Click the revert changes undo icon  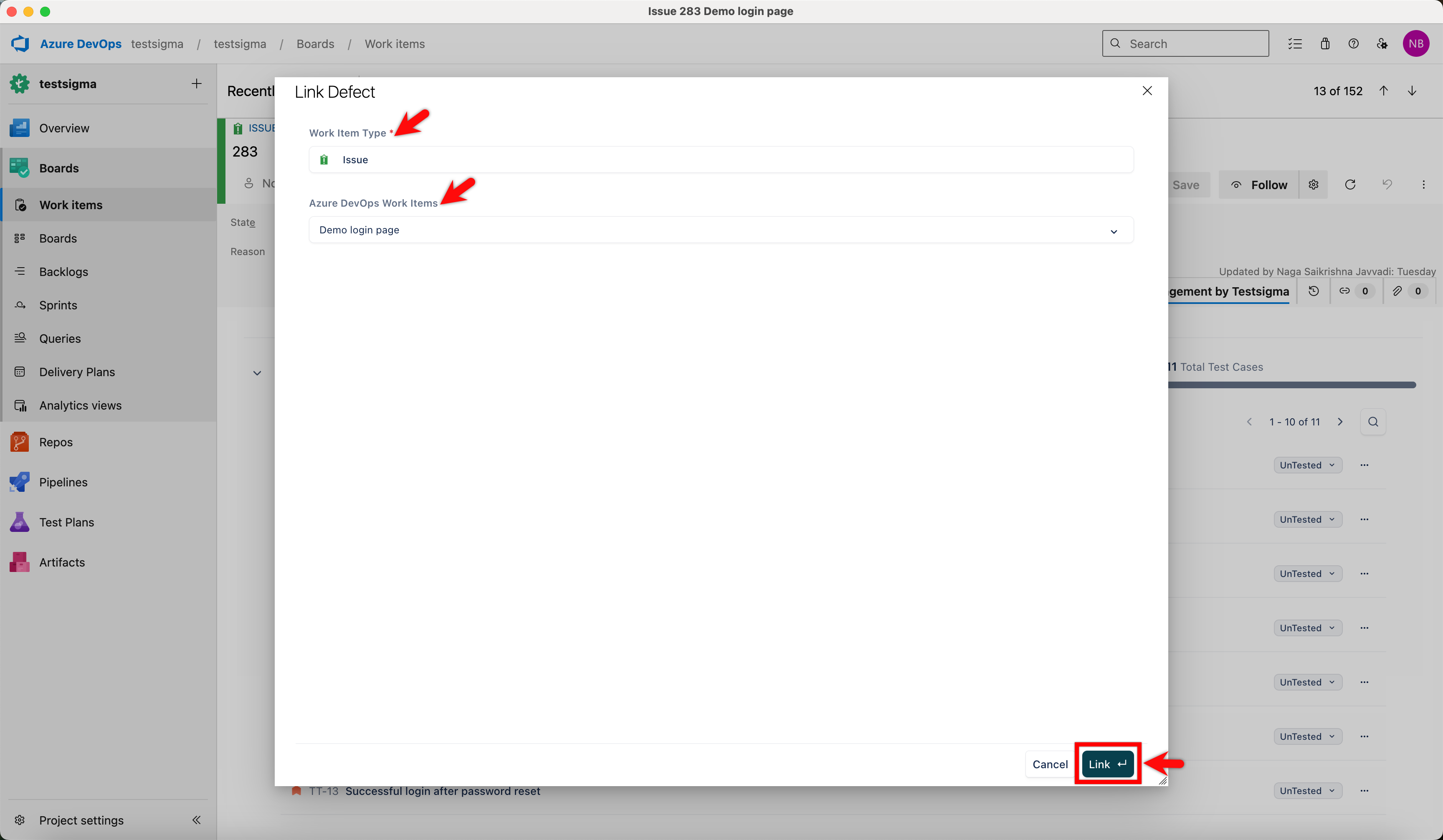coord(1387,185)
